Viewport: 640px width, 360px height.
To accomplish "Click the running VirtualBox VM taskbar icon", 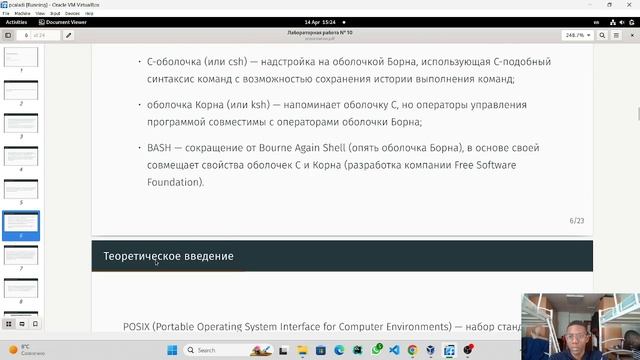I will click(449, 350).
